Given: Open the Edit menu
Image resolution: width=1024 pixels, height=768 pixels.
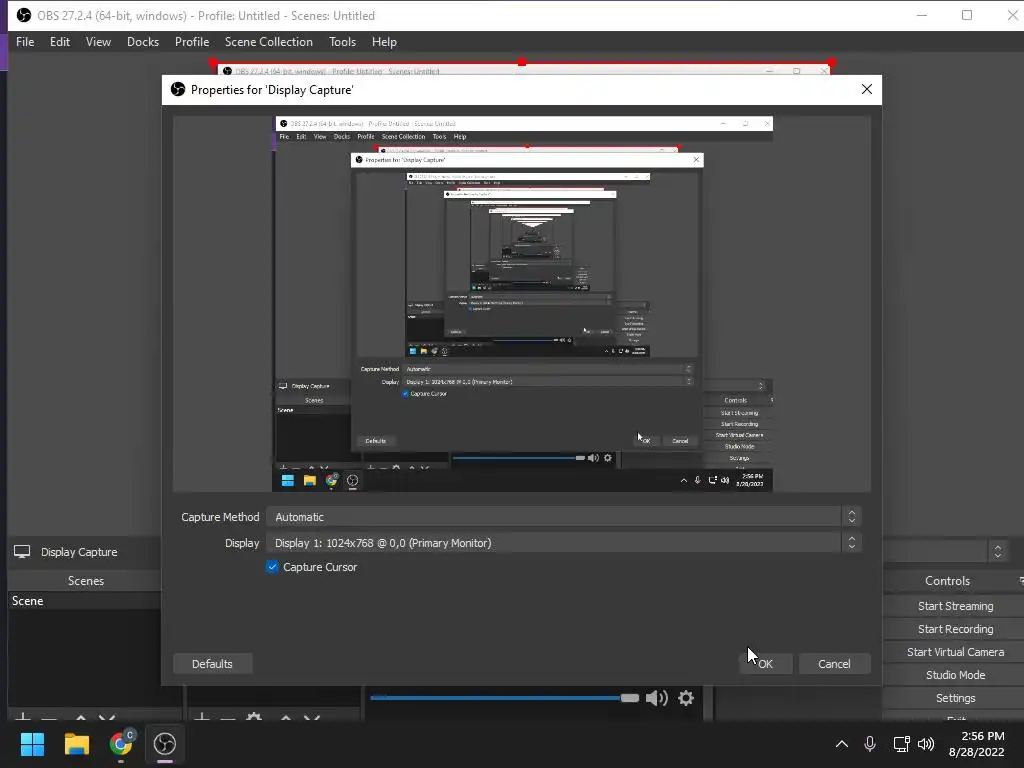Looking at the screenshot, I should (59, 42).
